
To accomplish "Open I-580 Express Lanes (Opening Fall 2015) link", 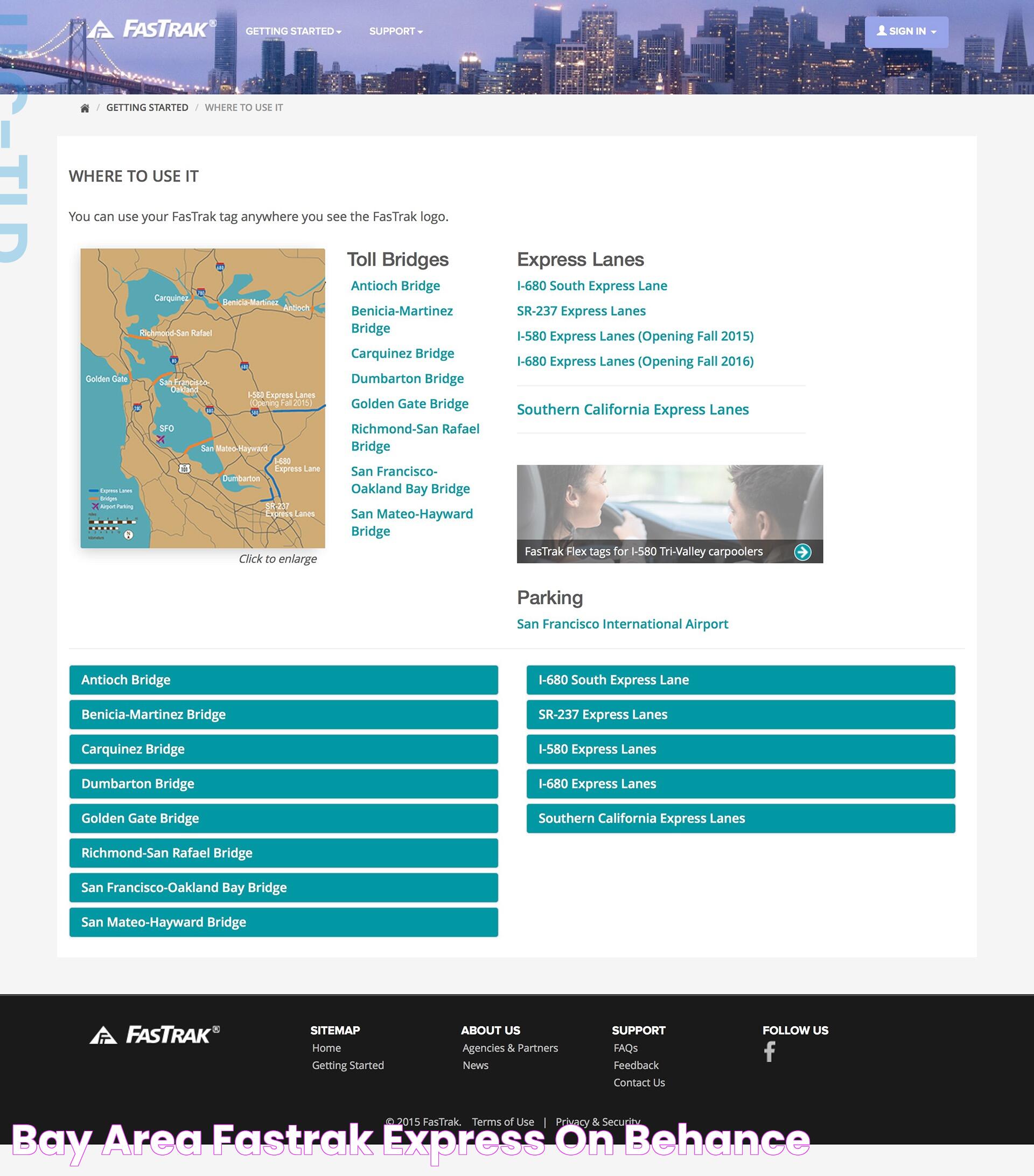I will tap(635, 336).
